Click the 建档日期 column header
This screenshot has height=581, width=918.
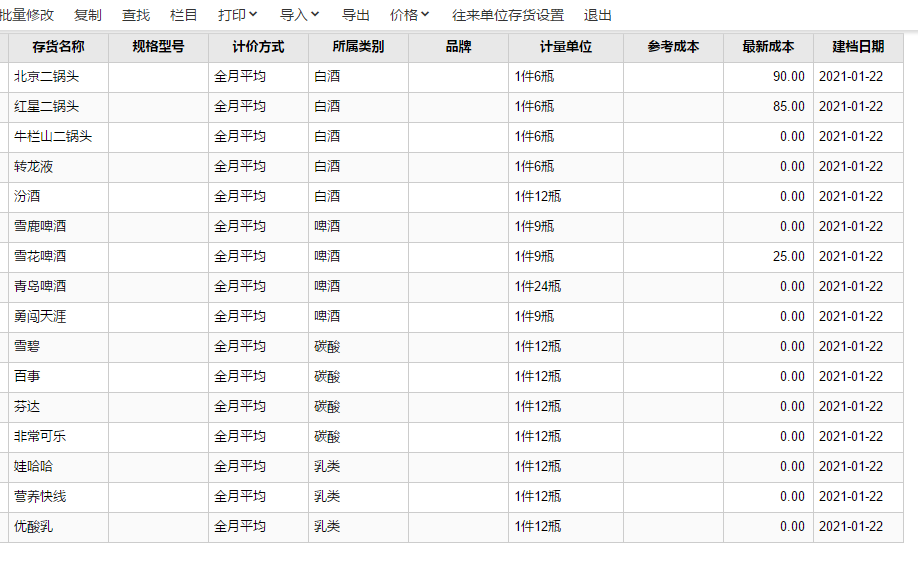click(858, 47)
